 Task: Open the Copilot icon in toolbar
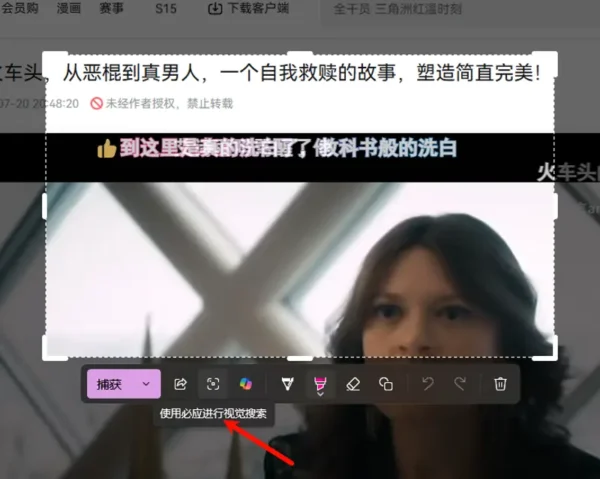(x=246, y=384)
